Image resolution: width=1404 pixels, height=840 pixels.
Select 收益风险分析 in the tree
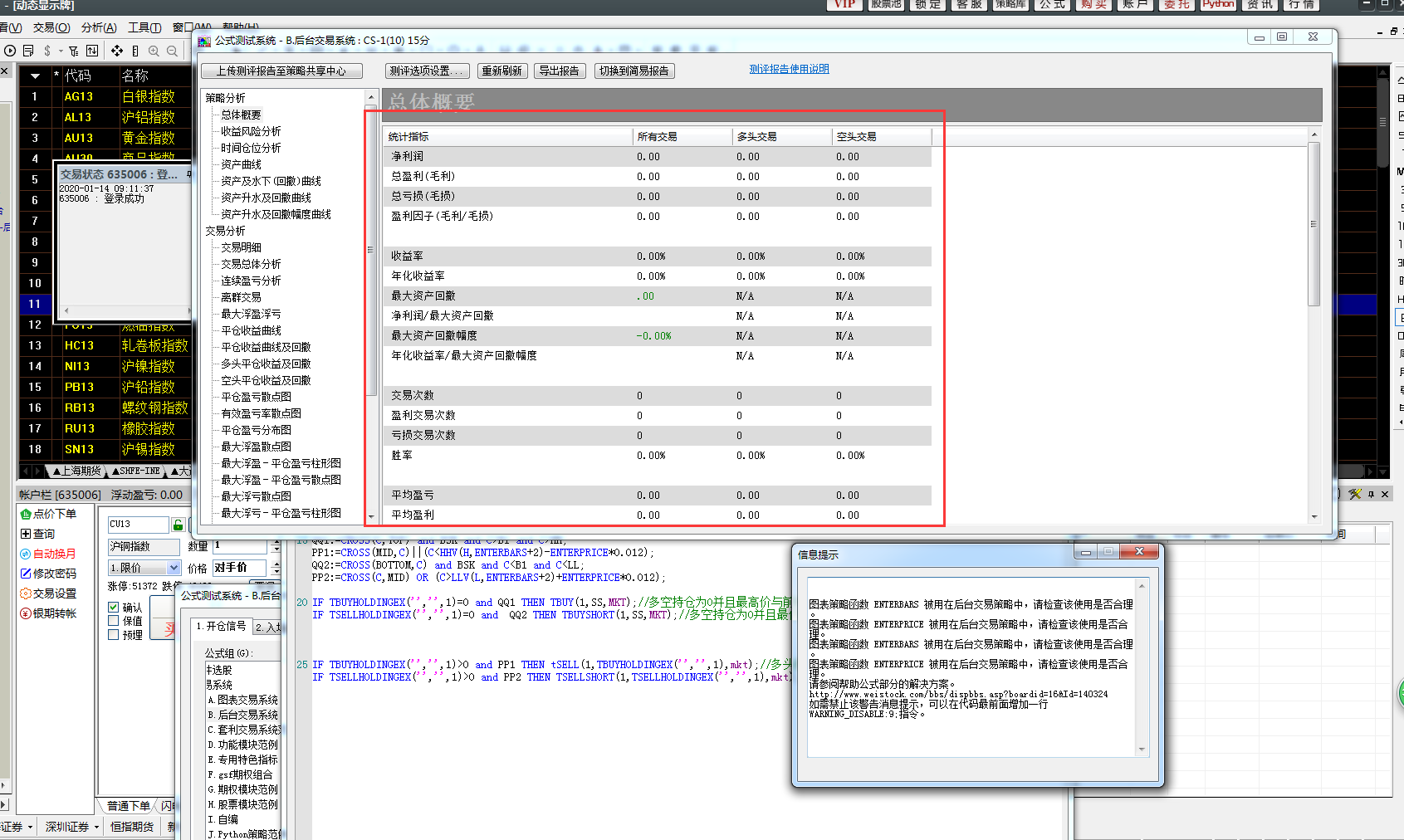tap(251, 131)
